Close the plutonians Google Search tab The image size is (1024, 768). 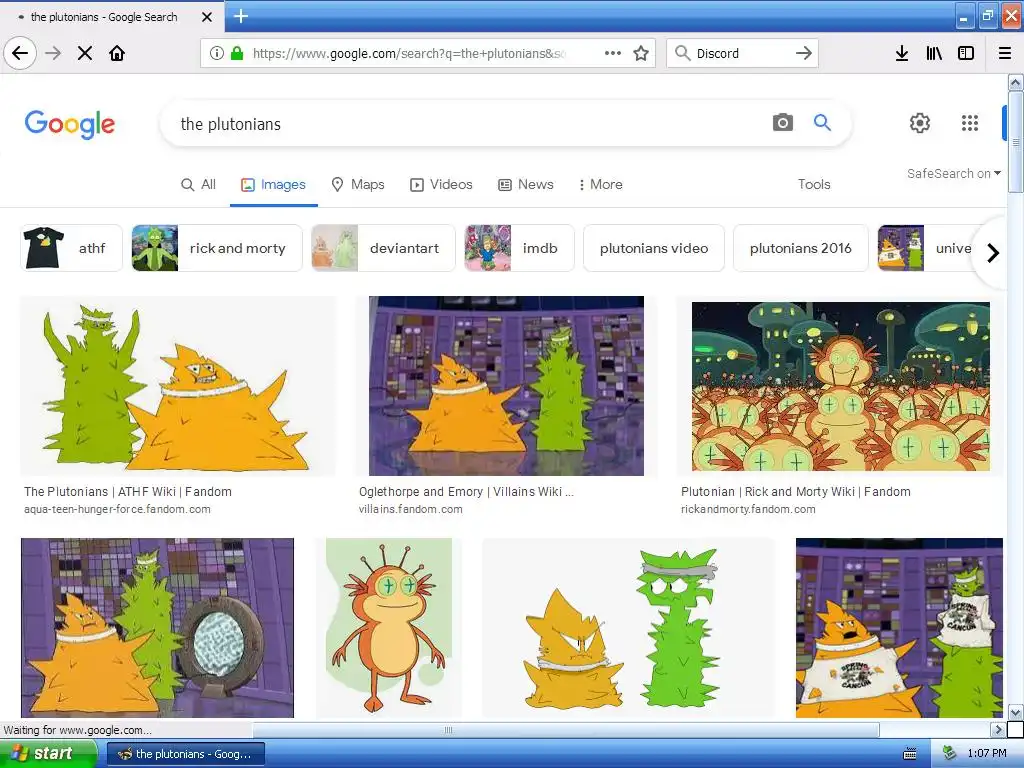click(x=207, y=17)
